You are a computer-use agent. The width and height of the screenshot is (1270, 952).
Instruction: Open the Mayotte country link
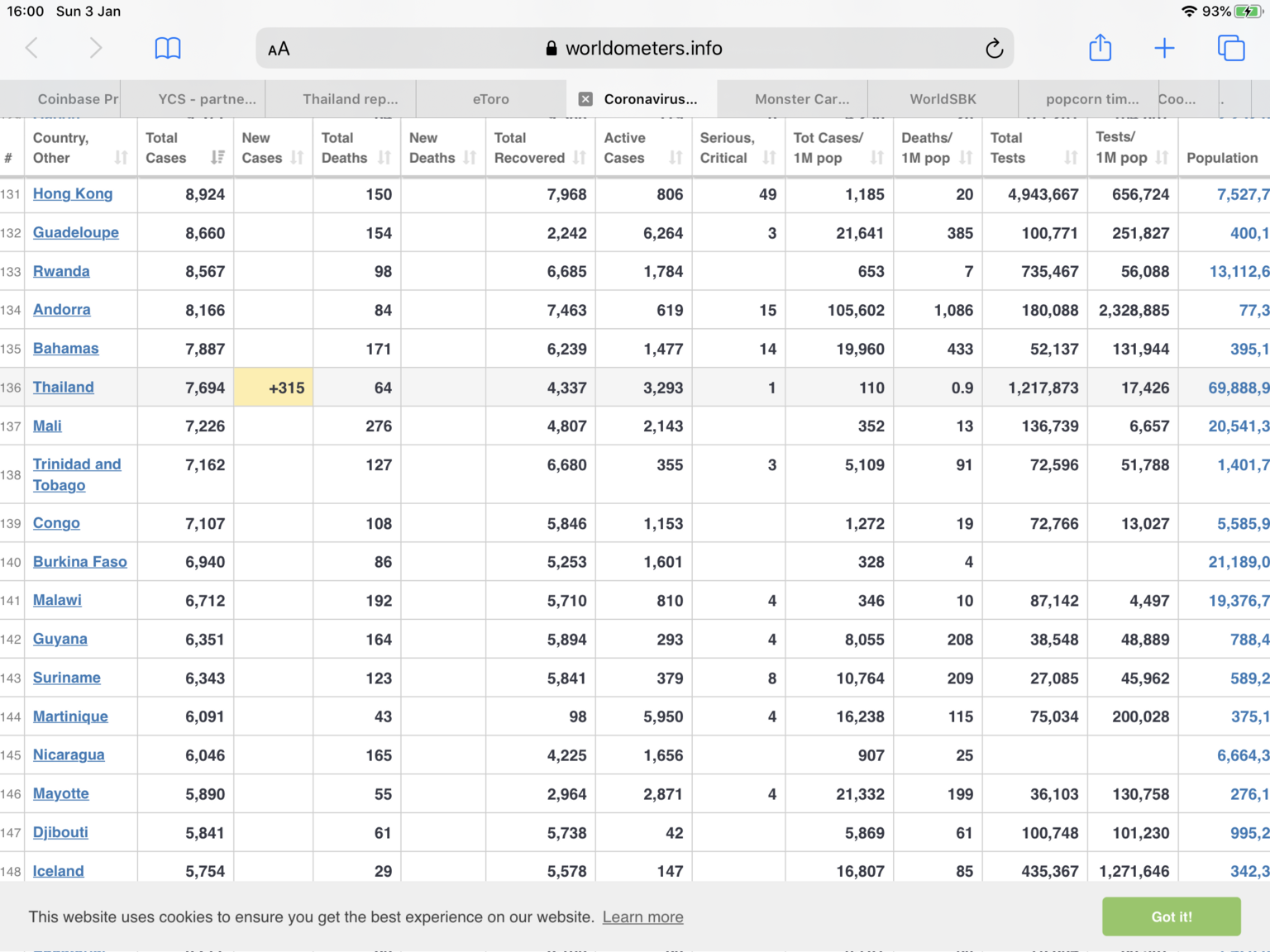click(61, 793)
